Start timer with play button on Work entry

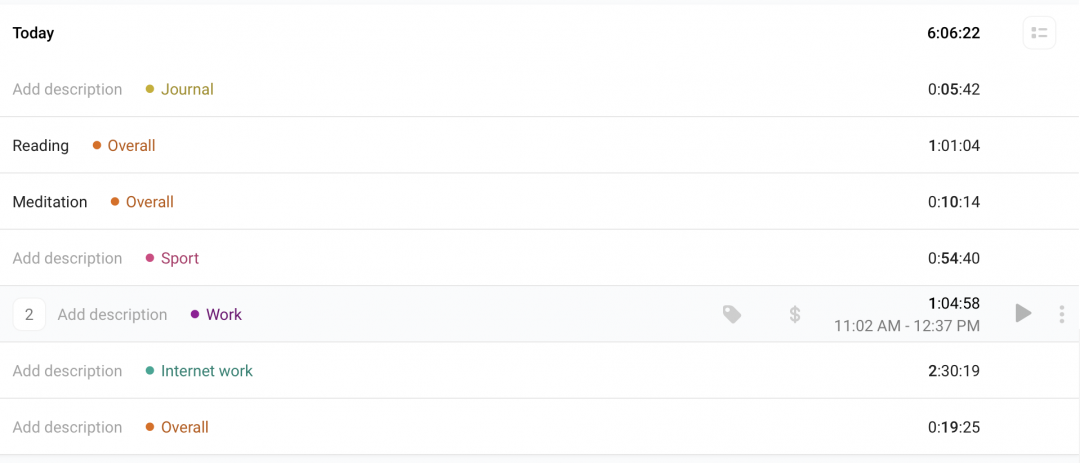(x=1023, y=314)
